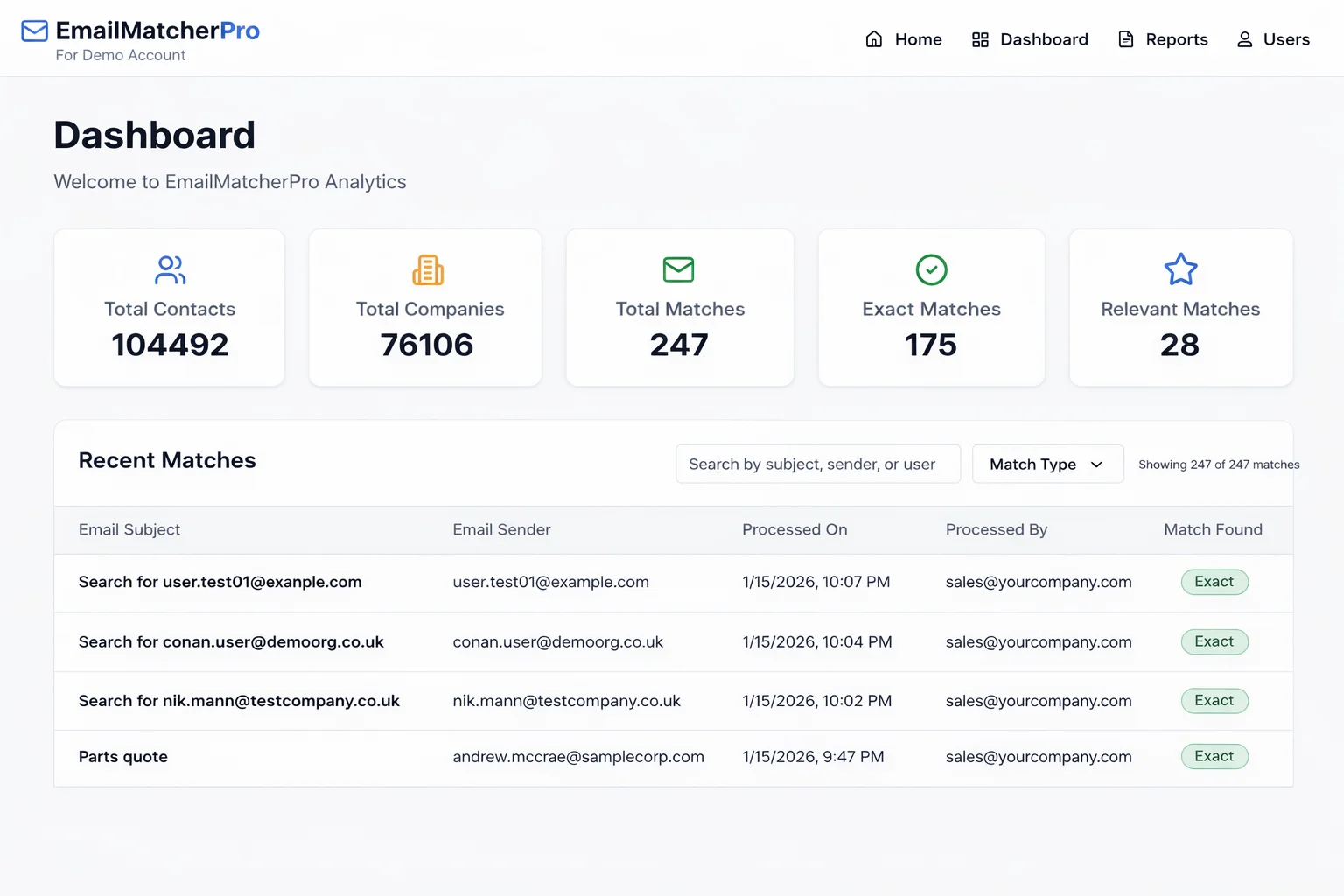The image size is (1344, 896).
Task: Open the Home menu item
Action: pos(903,39)
